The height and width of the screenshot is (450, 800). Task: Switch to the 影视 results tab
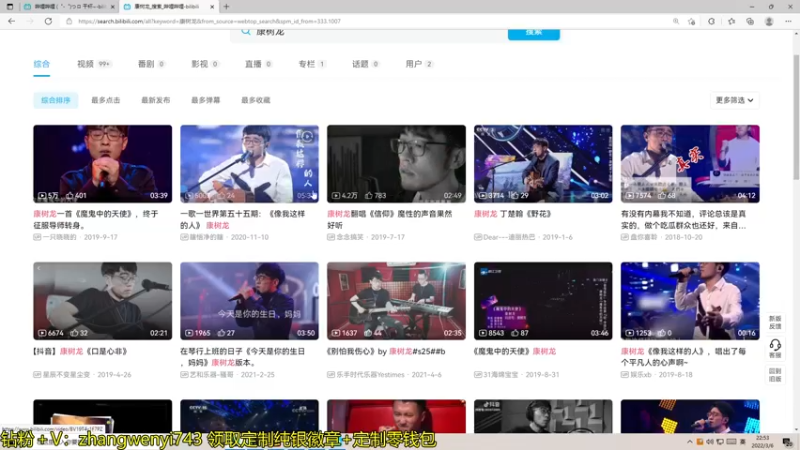click(x=205, y=64)
